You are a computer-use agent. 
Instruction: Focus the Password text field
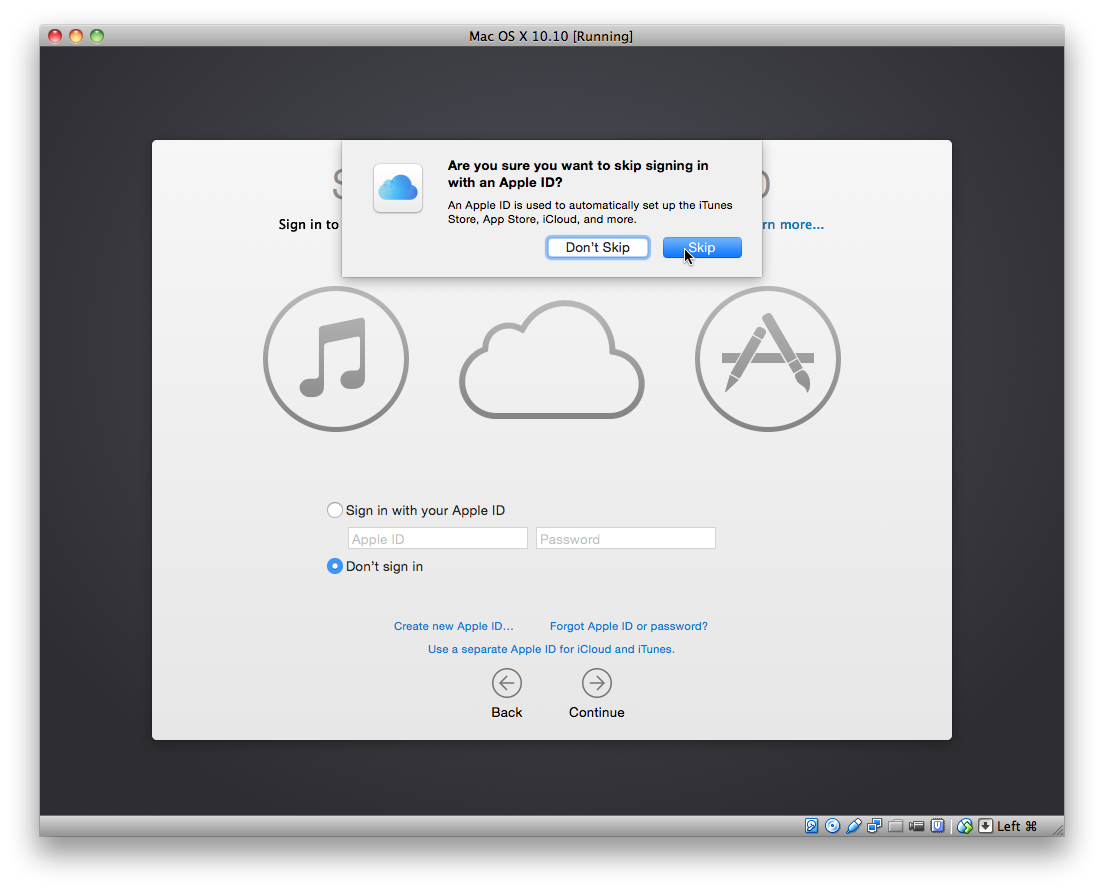tap(625, 539)
